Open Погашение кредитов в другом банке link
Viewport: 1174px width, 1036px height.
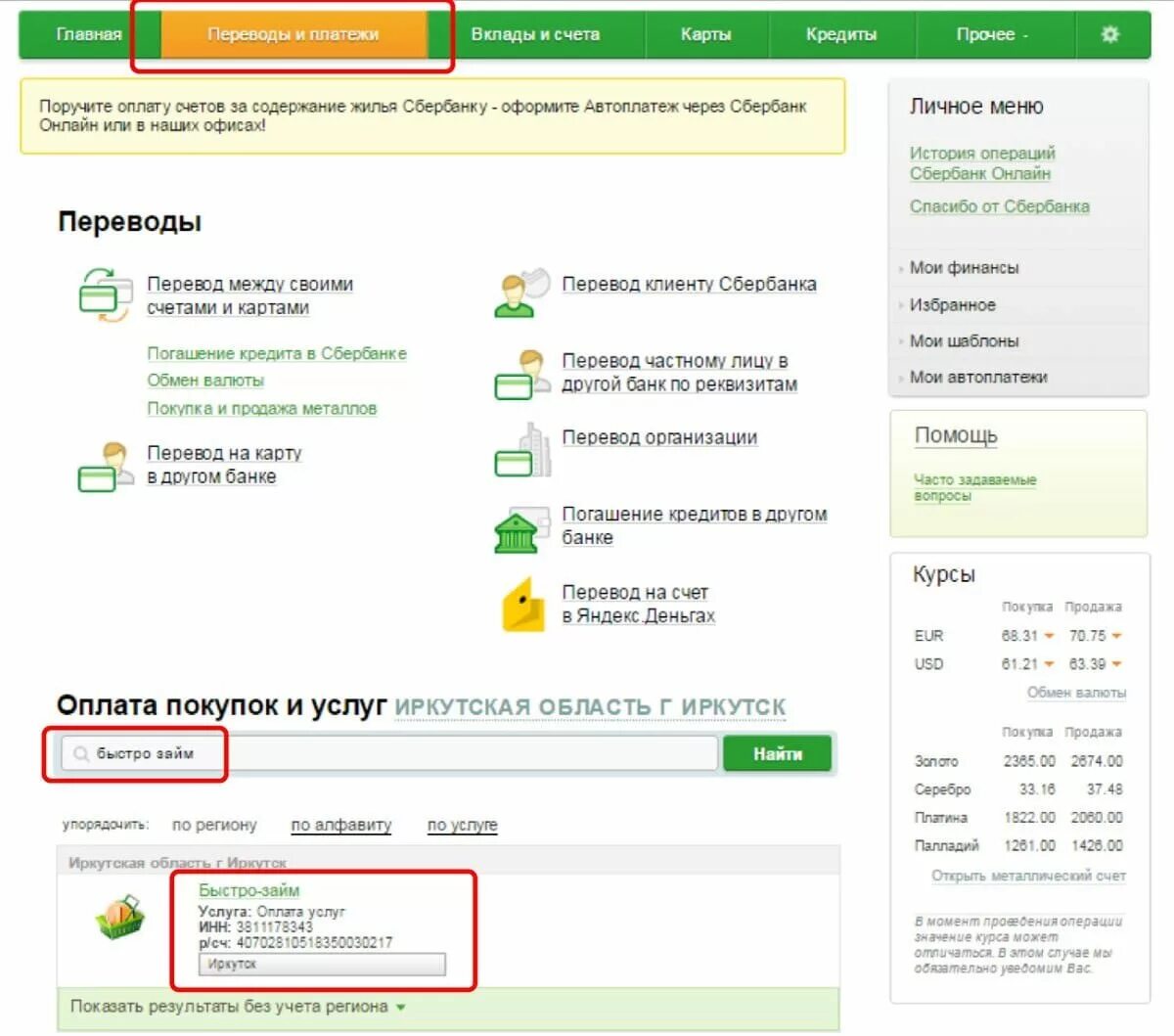[695, 526]
